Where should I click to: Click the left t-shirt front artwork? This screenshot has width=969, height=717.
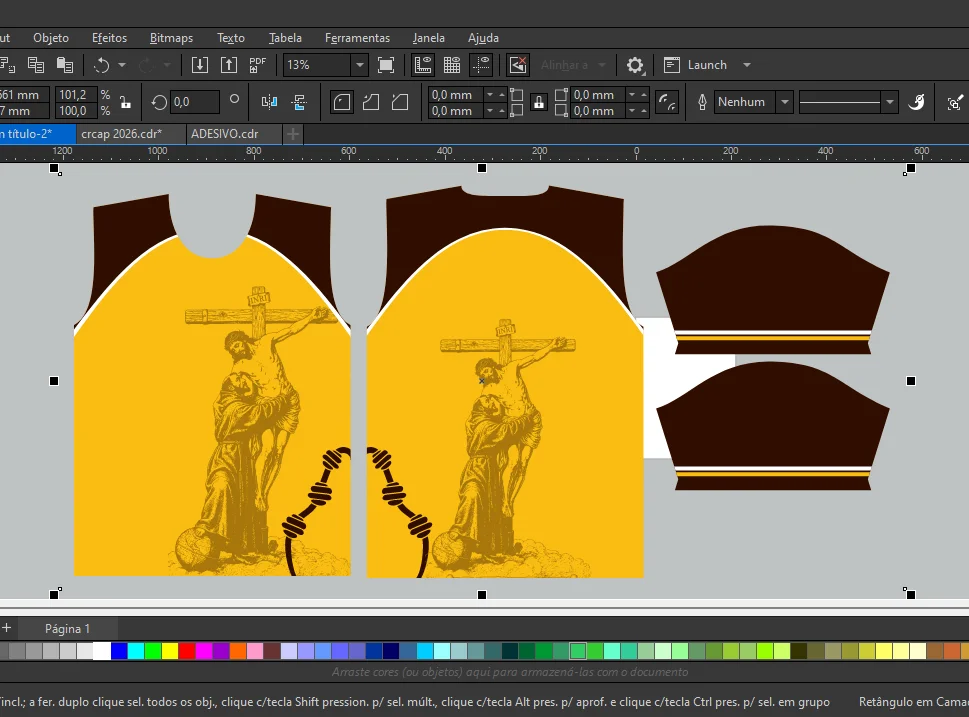[x=212, y=384]
